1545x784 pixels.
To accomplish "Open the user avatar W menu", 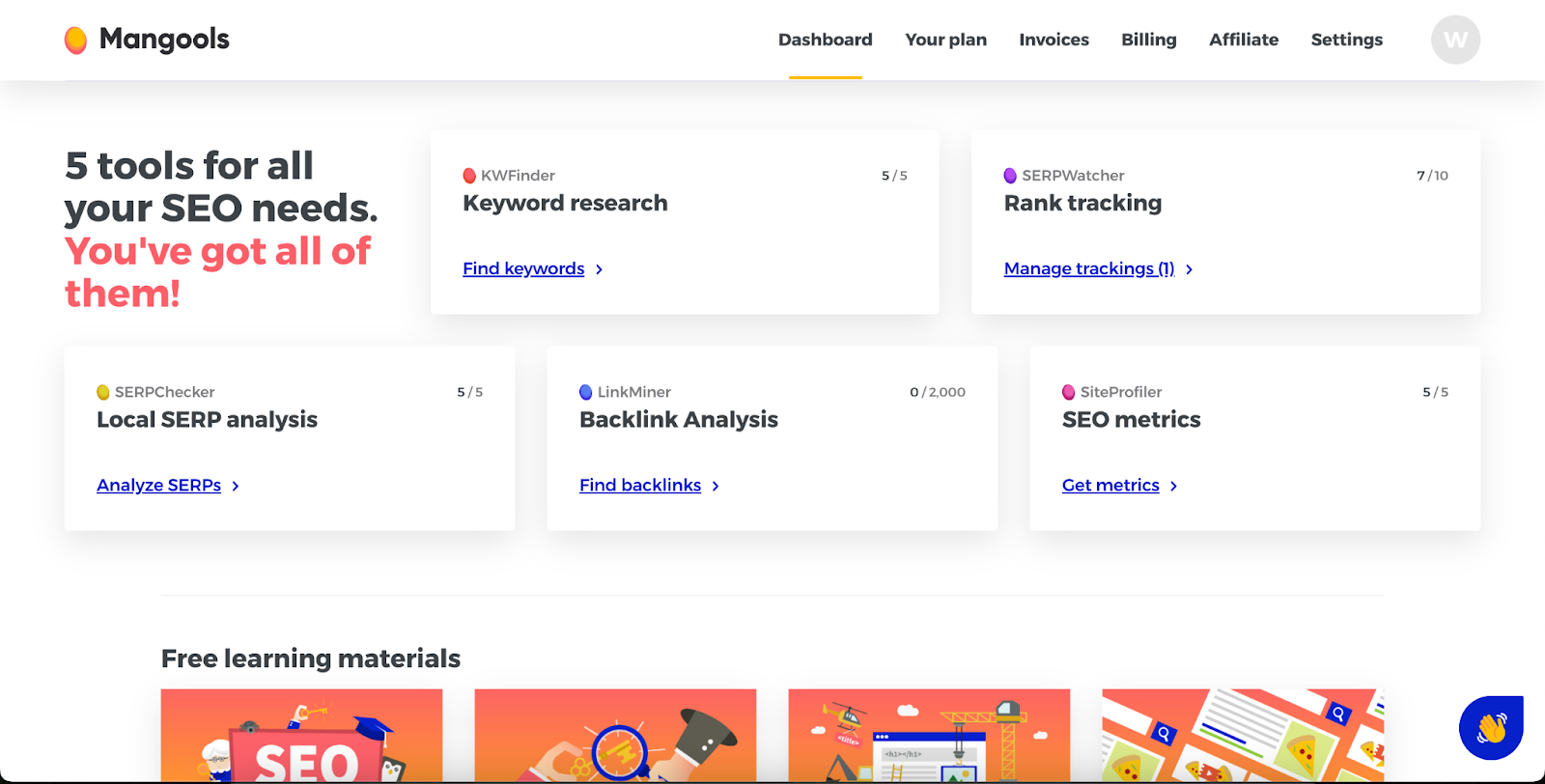I will coord(1455,40).
